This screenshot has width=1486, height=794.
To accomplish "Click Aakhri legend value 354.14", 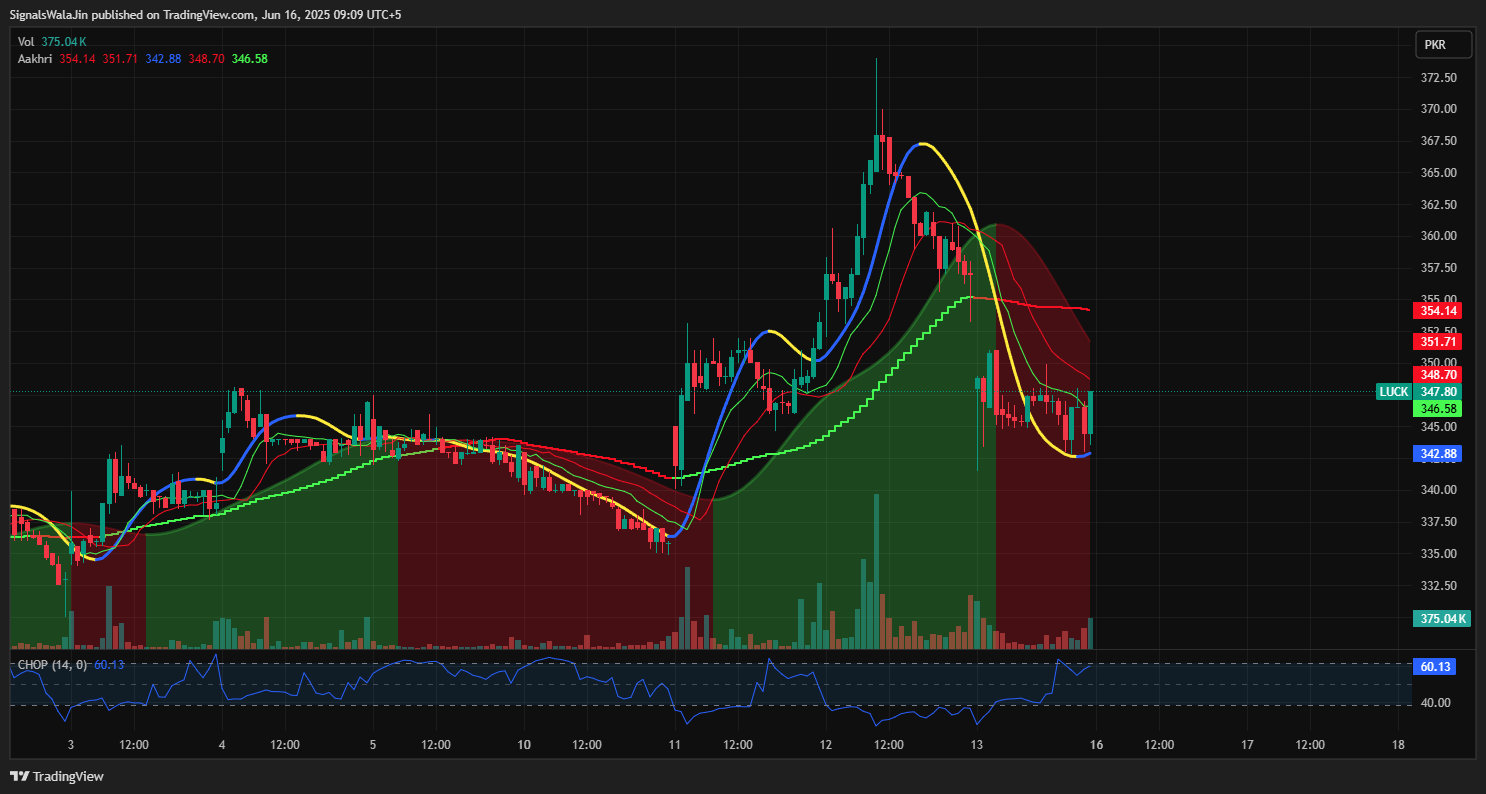I will [x=77, y=59].
